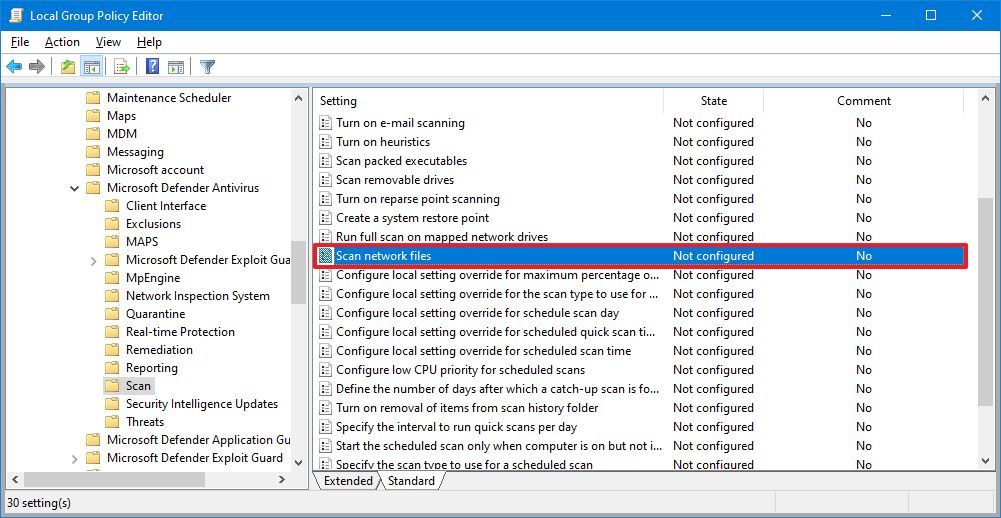Screen dimensions: 1001x518
Task: Switch to the Standard tab
Action: (x=411, y=481)
